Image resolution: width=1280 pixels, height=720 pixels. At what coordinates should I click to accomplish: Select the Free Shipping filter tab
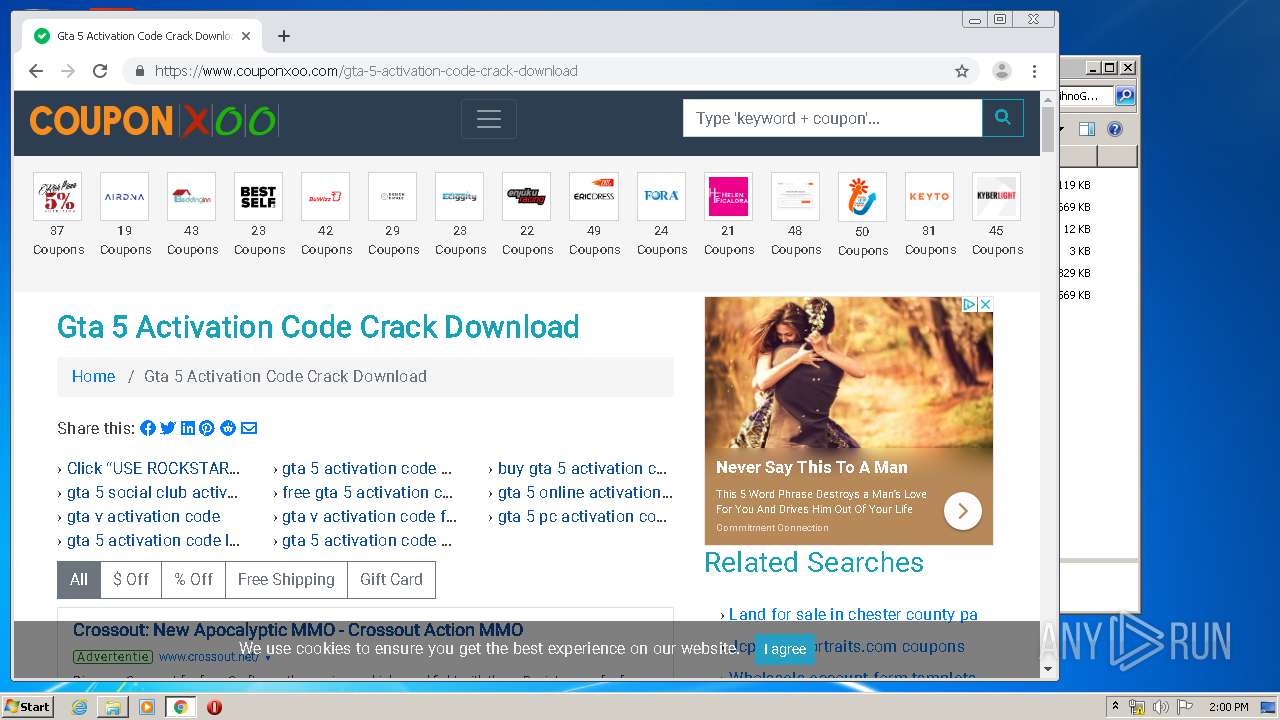tap(286, 579)
